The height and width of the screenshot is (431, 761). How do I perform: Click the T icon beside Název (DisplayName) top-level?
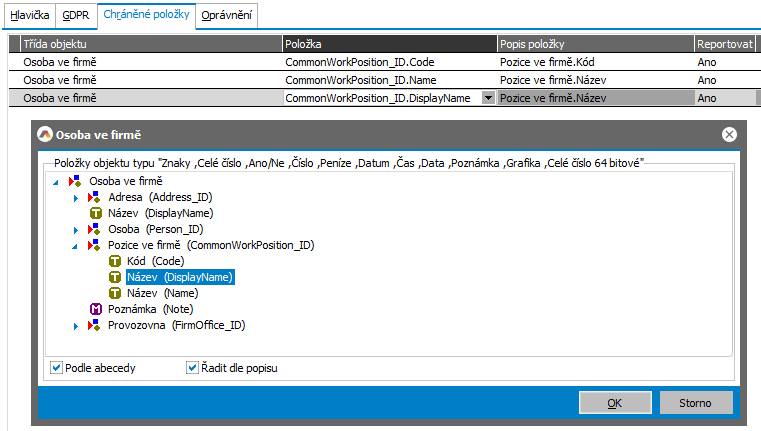(95, 213)
